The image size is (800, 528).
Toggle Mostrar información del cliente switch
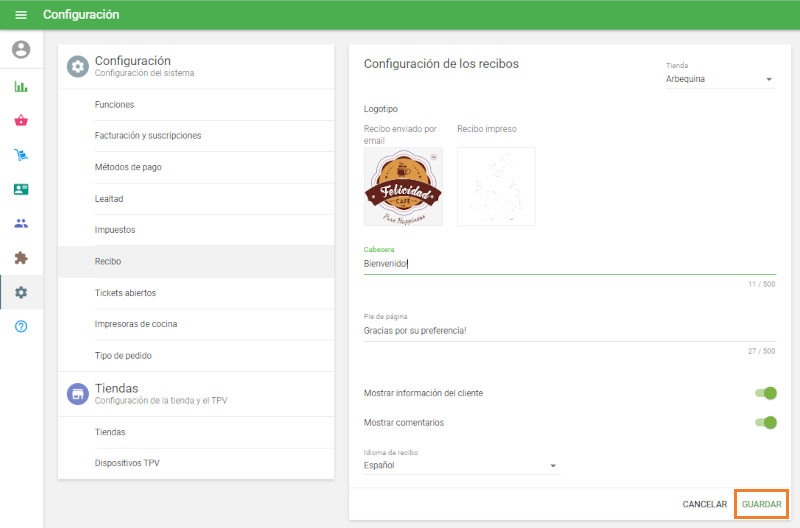tap(765, 393)
